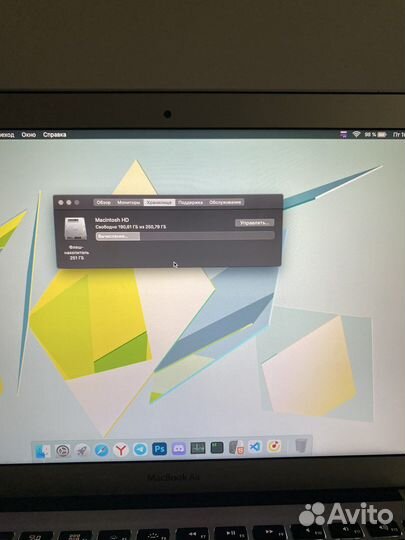Viewport: 405px width, 540px height.
Task: Switch to the Мониторы tab
Action: tap(128, 202)
